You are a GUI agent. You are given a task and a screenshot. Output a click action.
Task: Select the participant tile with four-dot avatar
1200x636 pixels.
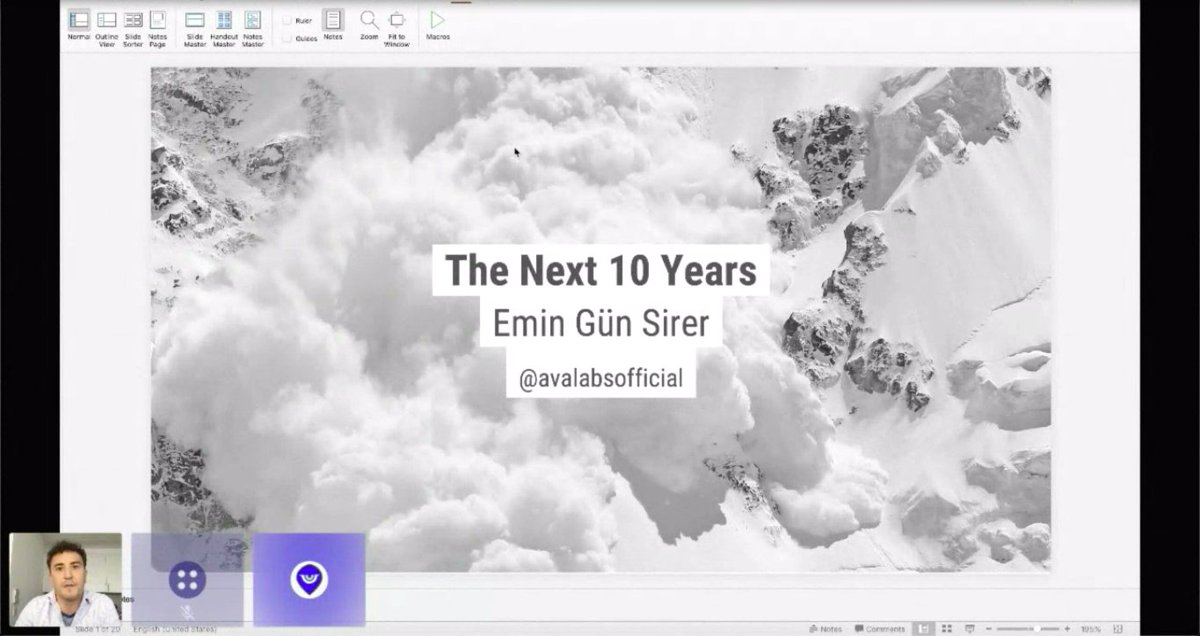click(x=187, y=579)
